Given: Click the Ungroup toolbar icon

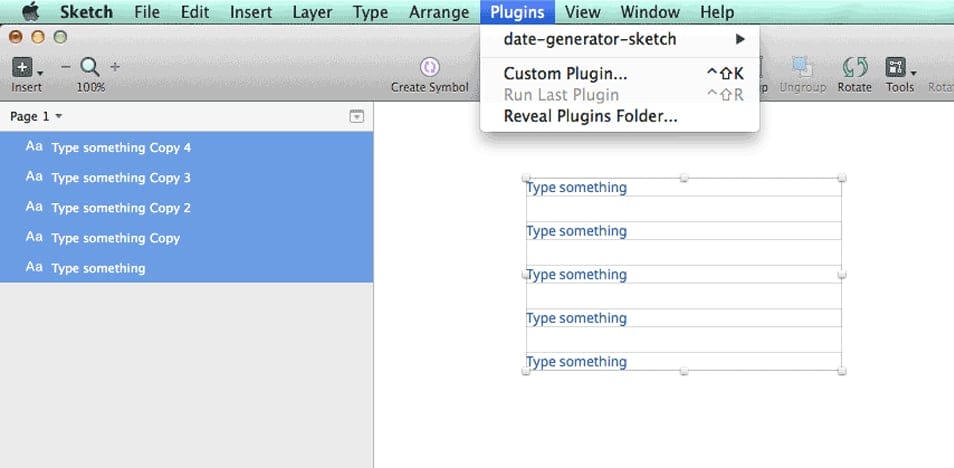Looking at the screenshot, I should tap(801, 68).
